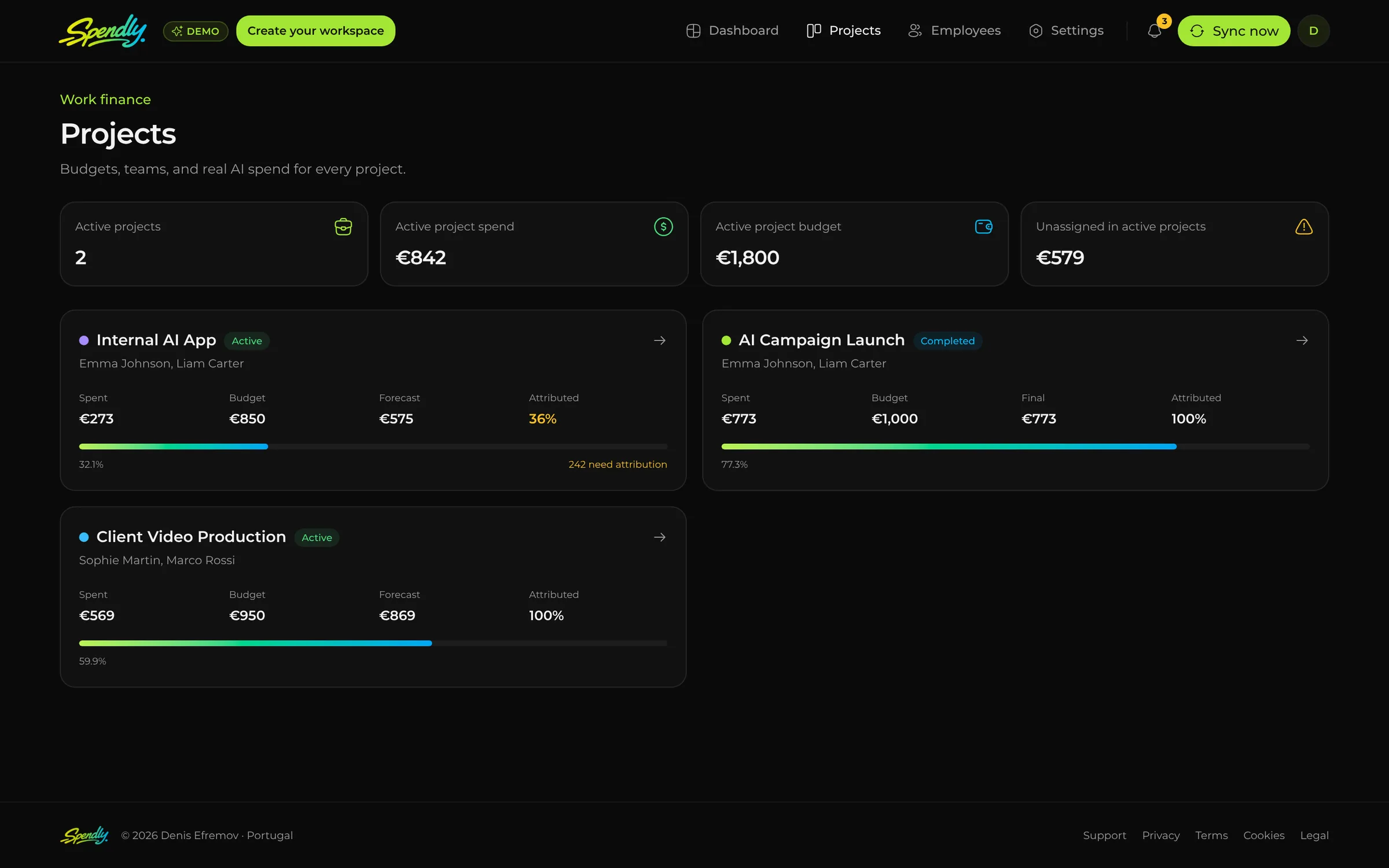
Task: Click the purple dot beside Internal AI App
Action: (84, 340)
